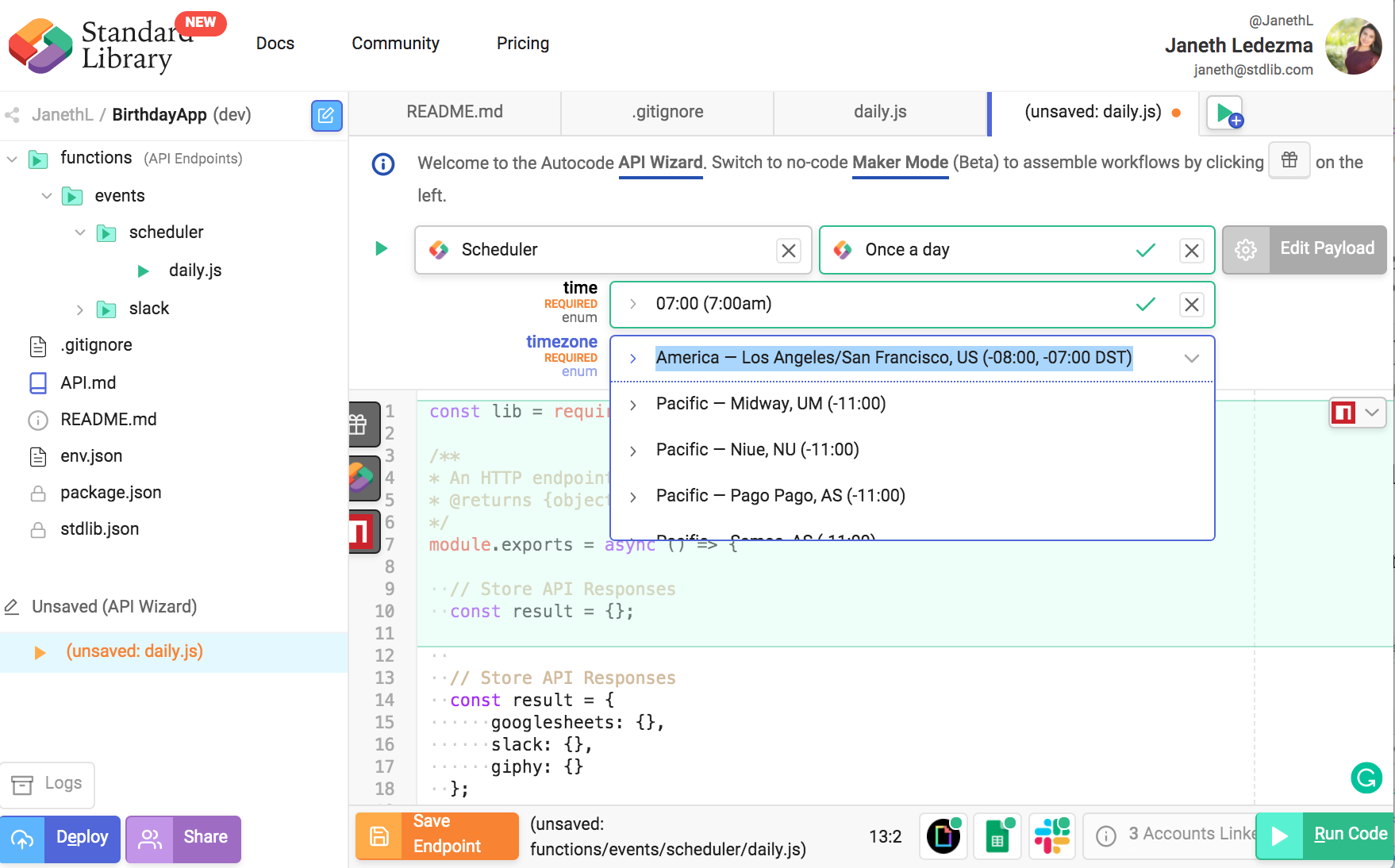Click the 3 Accounts Linked info icon

pyautogui.click(x=1106, y=835)
